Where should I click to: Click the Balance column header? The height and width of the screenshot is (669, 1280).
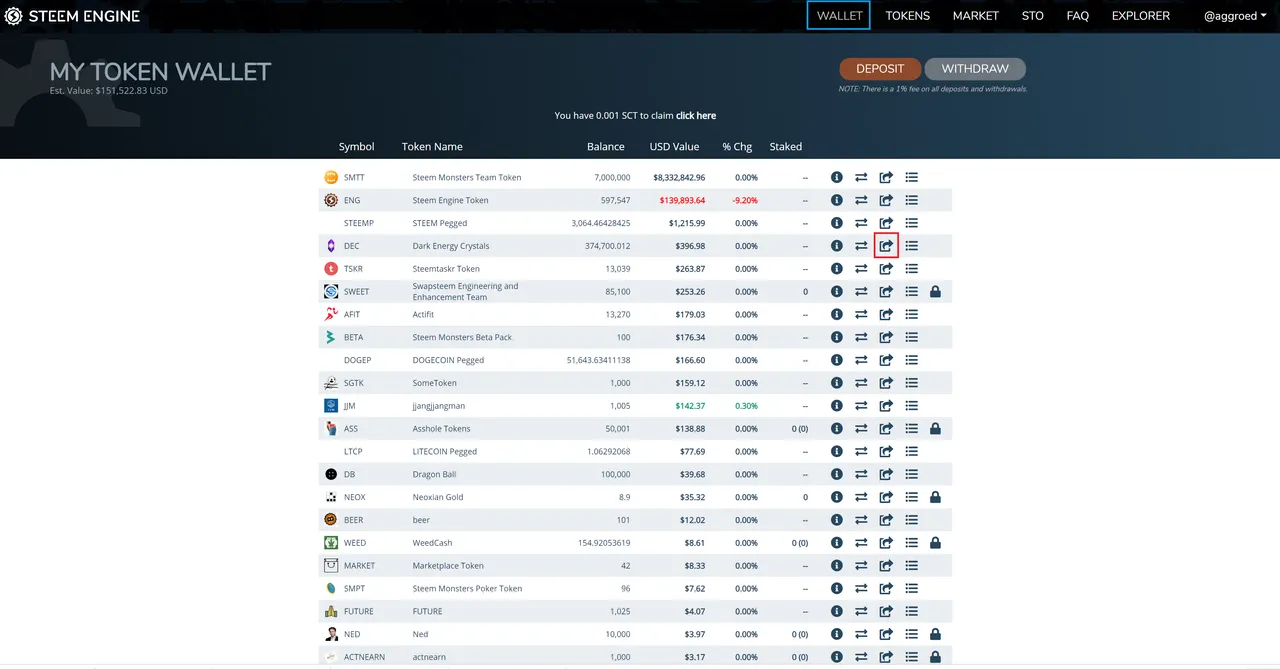click(x=606, y=147)
